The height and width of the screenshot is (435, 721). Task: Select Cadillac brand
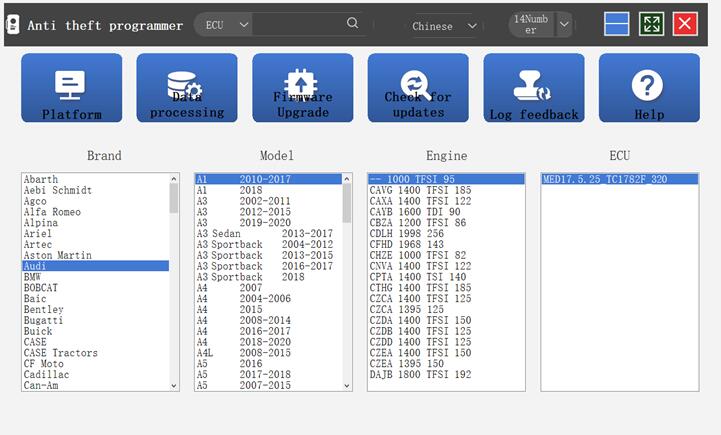(96, 375)
